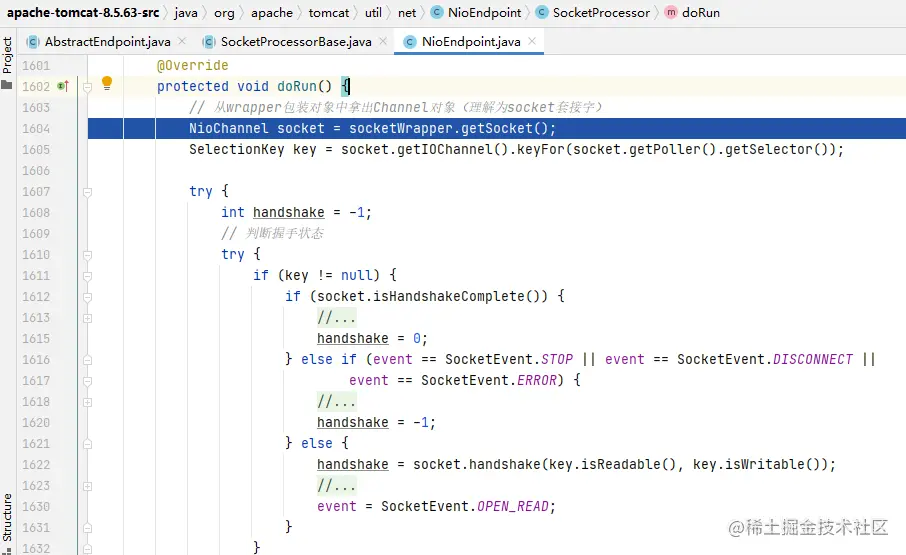Close the NioEndpoint.java tab
906x555 pixels.
coord(532,41)
